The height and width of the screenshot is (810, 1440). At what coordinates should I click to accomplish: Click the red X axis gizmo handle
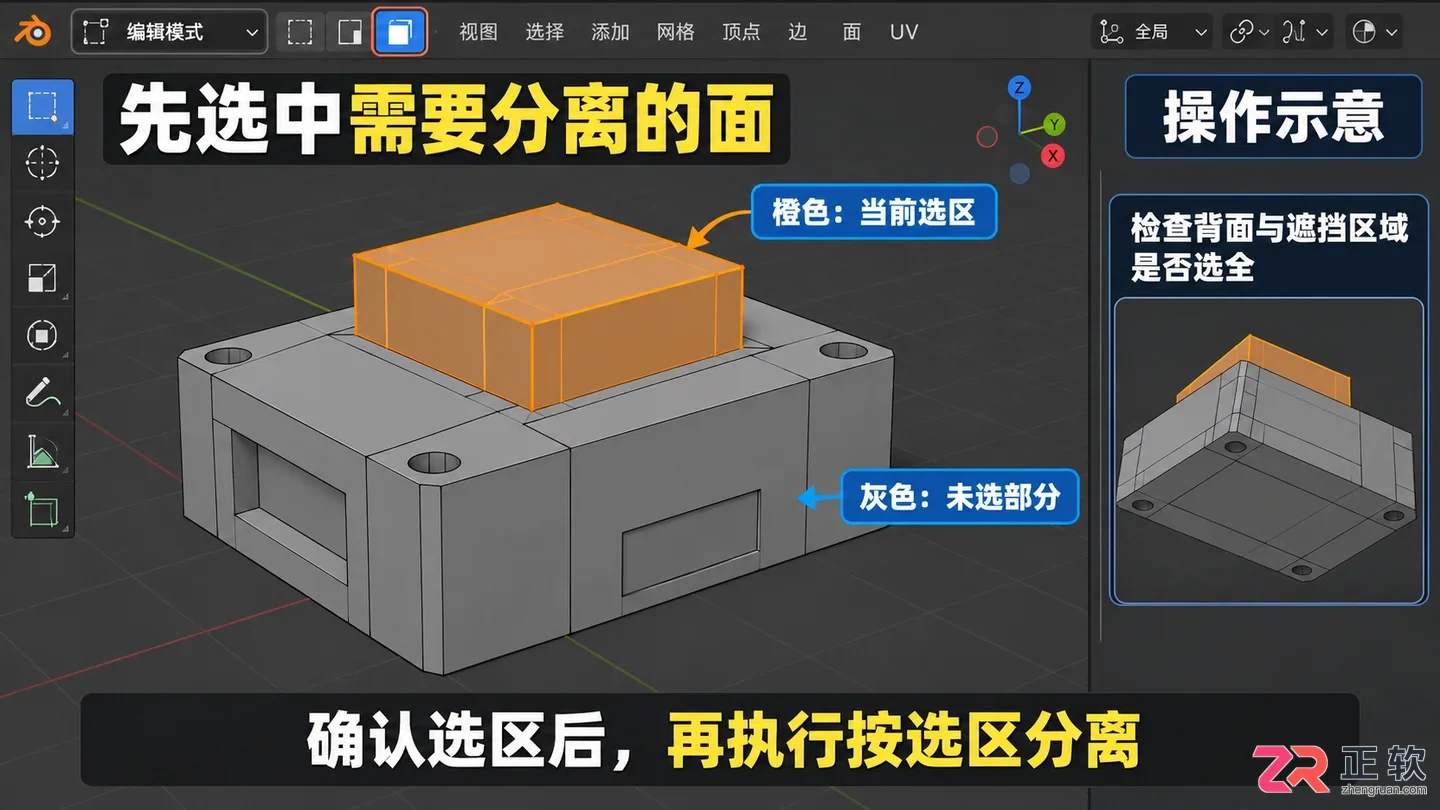coord(1052,156)
